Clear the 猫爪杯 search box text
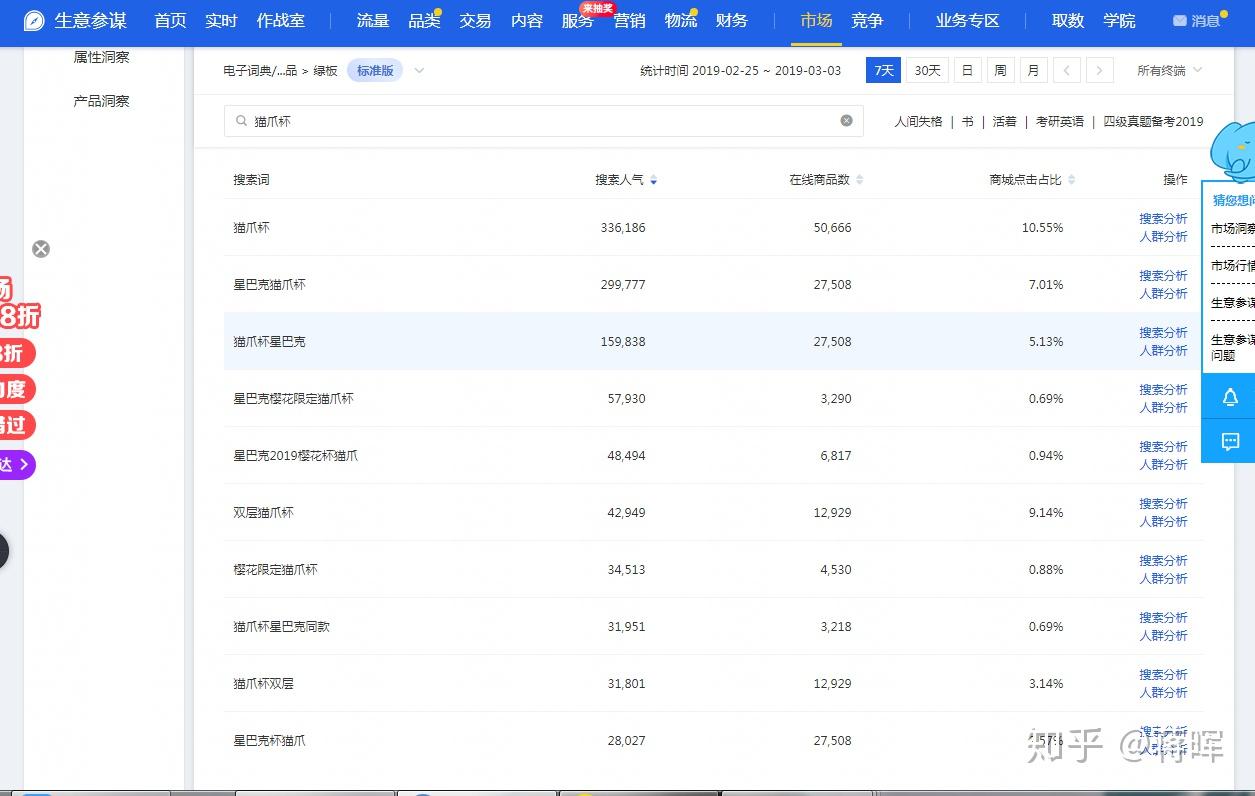1255x796 pixels. [846, 121]
